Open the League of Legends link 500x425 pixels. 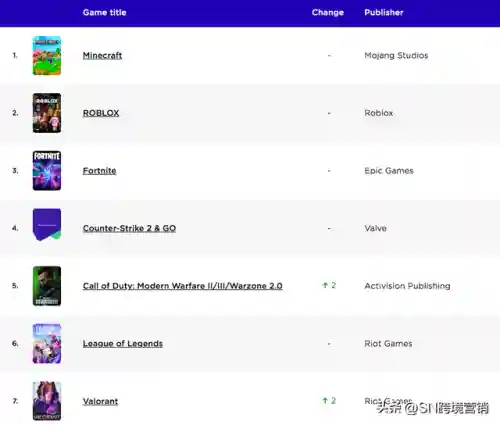click(123, 344)
